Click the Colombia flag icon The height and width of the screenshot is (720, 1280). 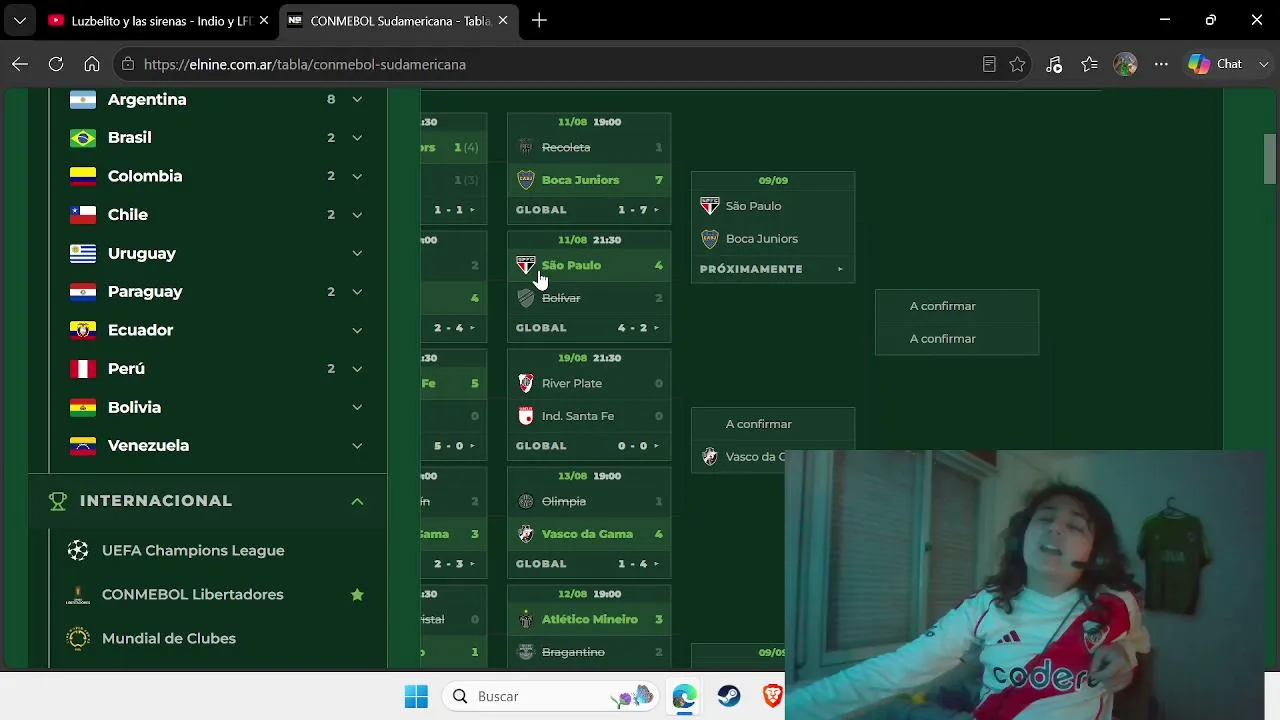pyautogui.click(x=83, y=176)
